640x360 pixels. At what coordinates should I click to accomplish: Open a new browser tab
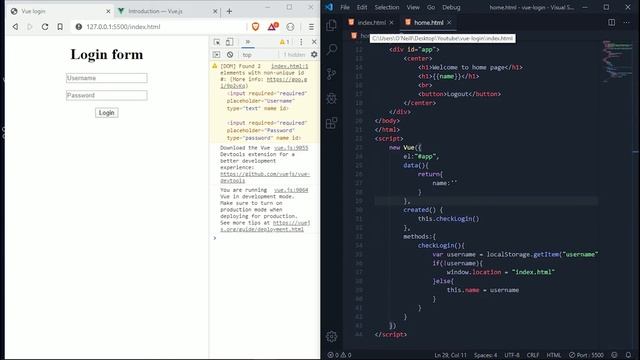coord(229,11)
